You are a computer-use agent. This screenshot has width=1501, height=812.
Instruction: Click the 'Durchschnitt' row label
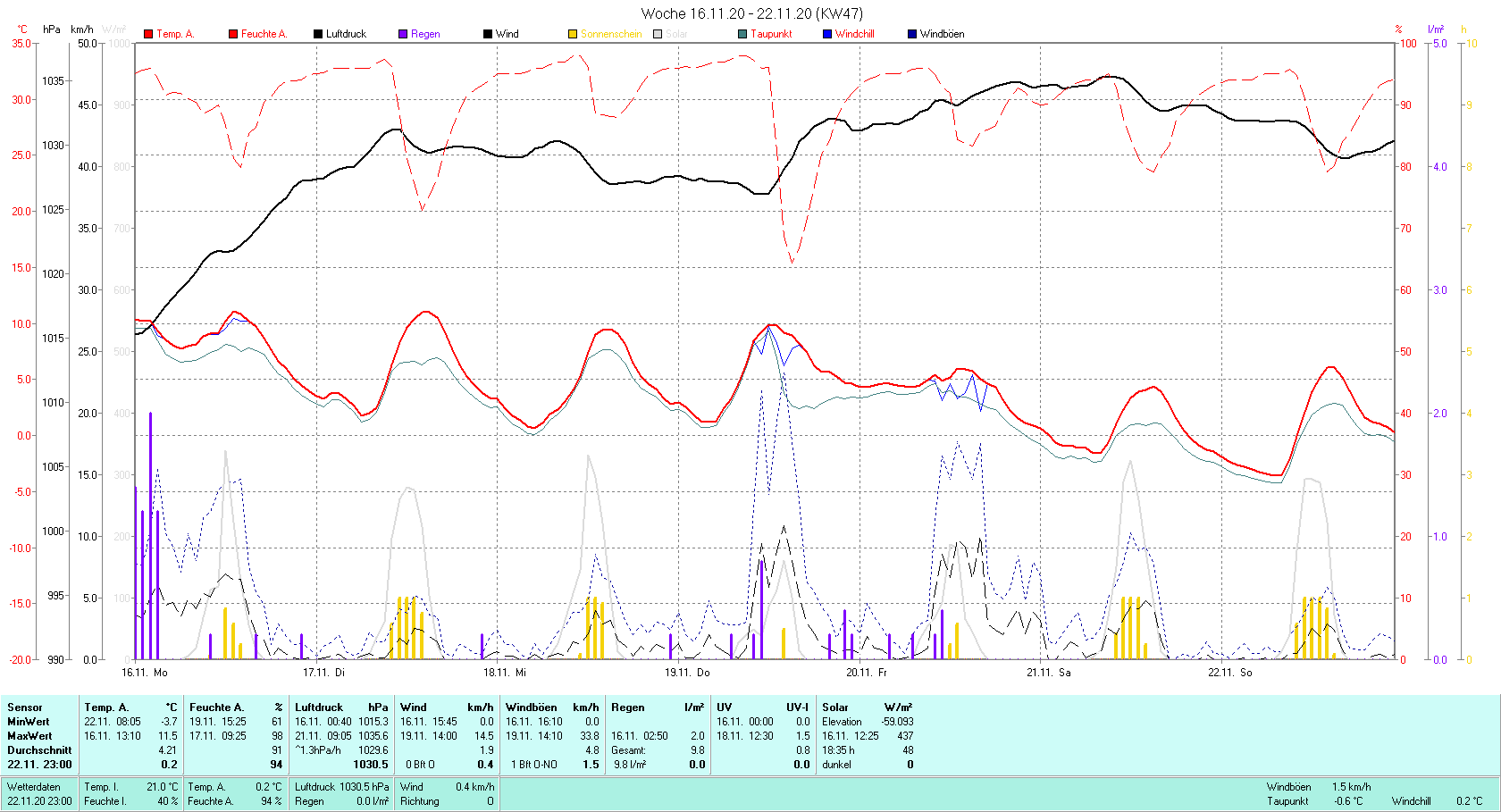pos(39,750)
